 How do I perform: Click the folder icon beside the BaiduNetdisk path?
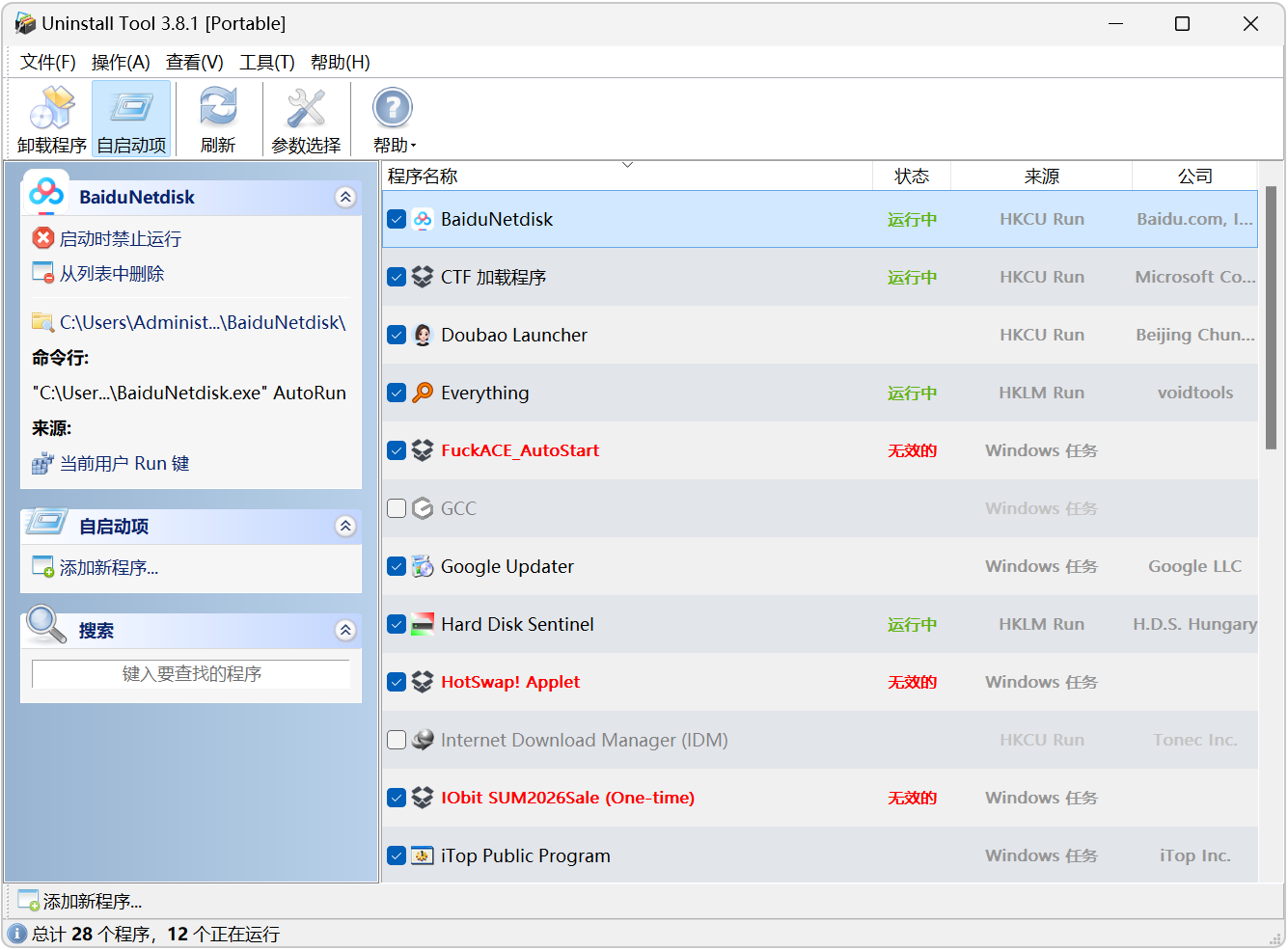pyautogui.click(x=43, y=322)
